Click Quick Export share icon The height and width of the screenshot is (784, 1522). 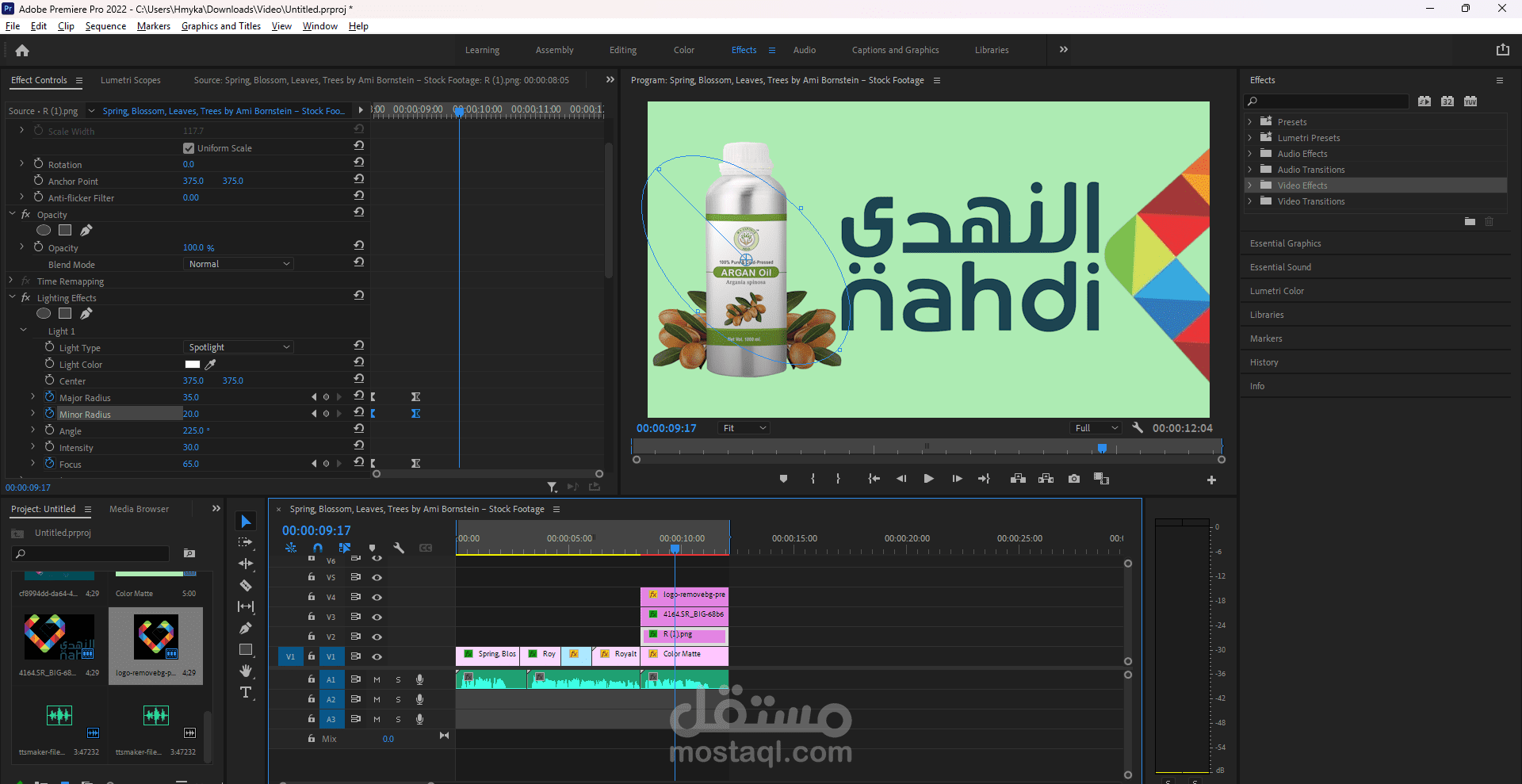click(1502, 50)
